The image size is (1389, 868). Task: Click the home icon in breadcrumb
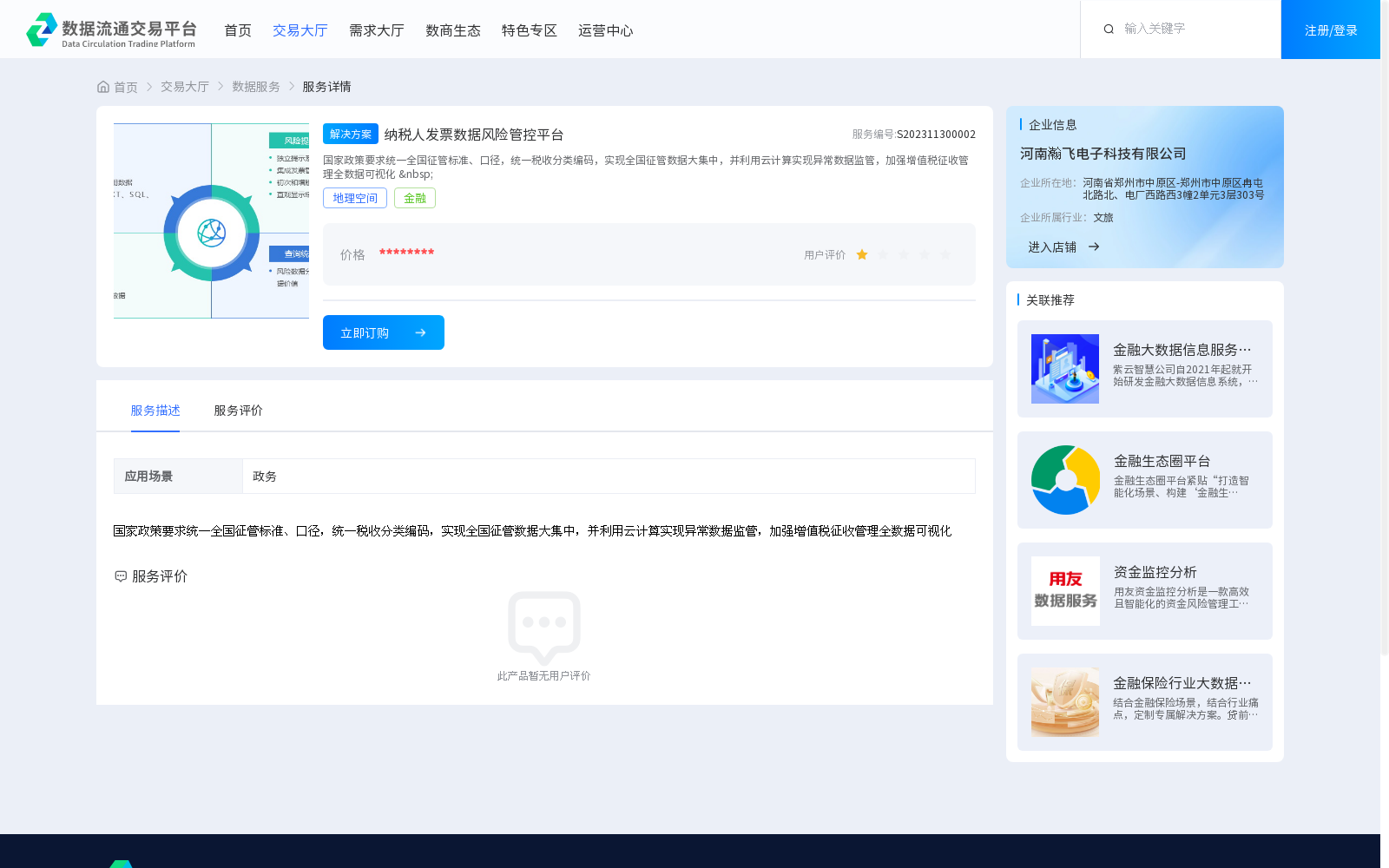[x=103, y=87]
